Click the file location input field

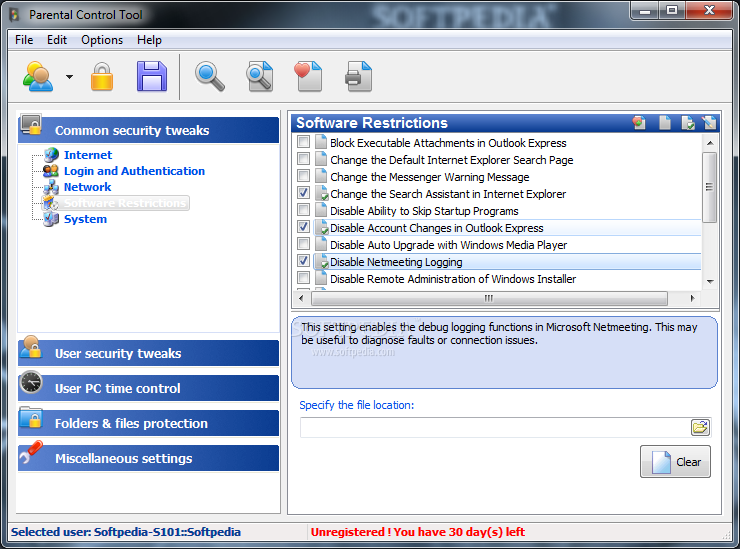click(495, 427)
